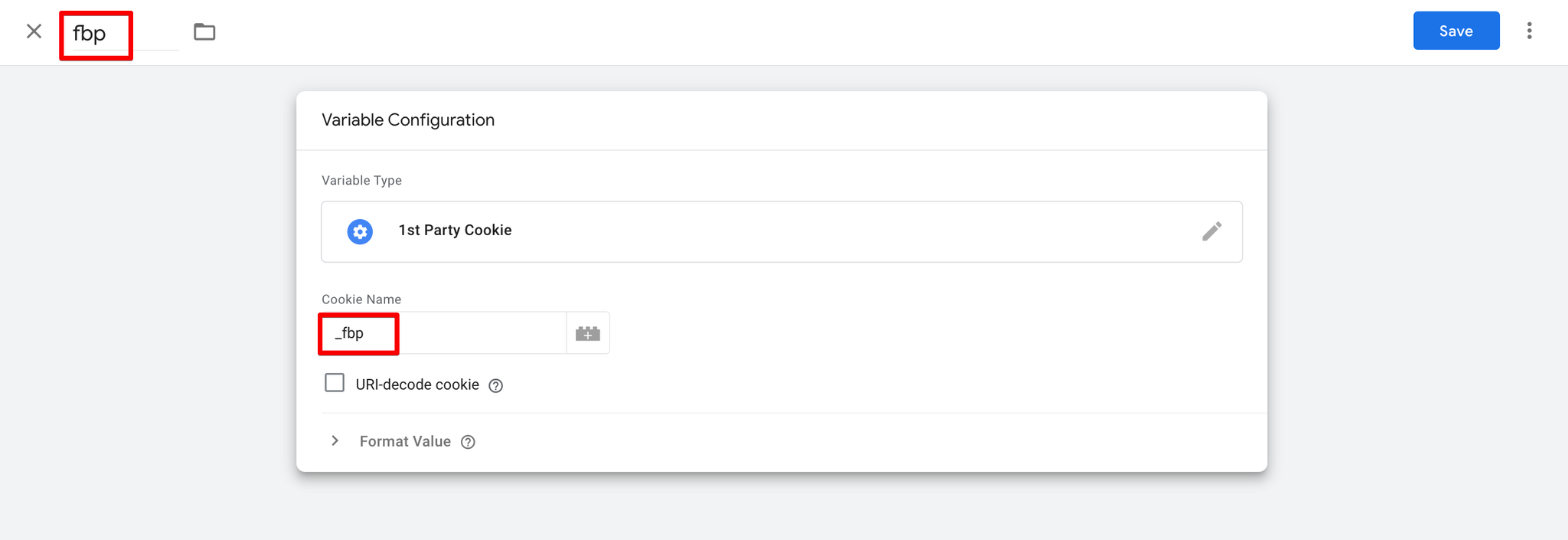Close the variable editor with the X
Image resolution: width=1568 pixels, height=540 pixels.
34,31
